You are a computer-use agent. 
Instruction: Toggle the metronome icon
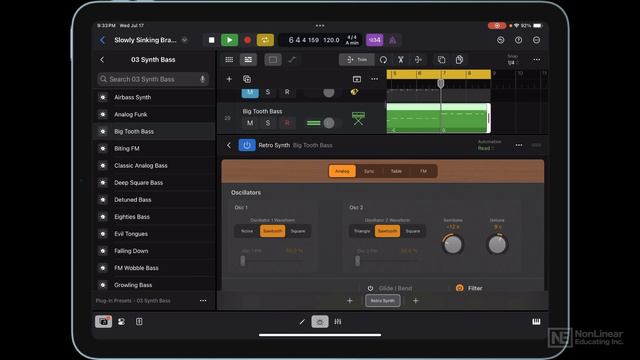392,40
